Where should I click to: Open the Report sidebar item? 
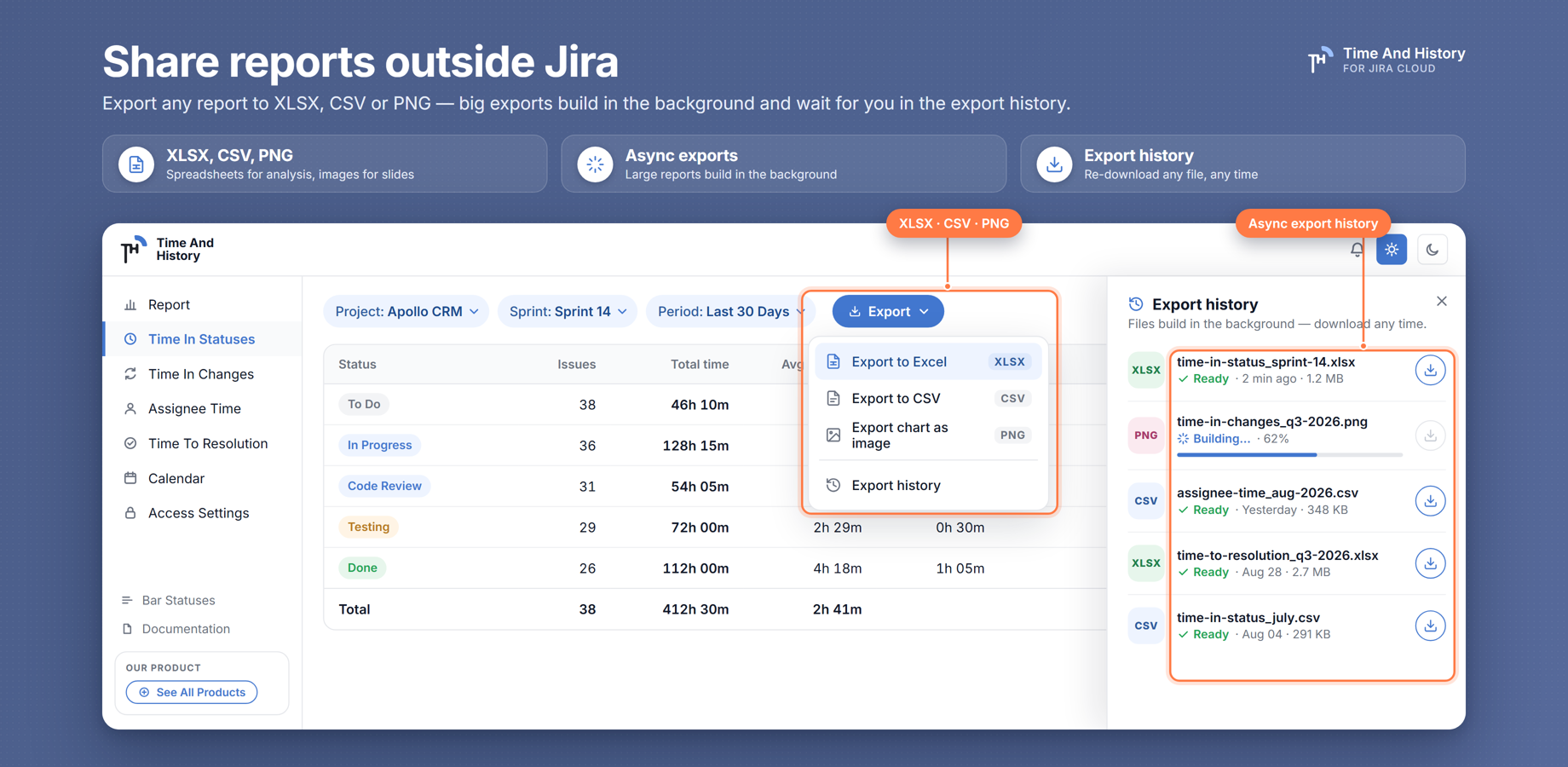pyautogui.click(x=203, y=304)
